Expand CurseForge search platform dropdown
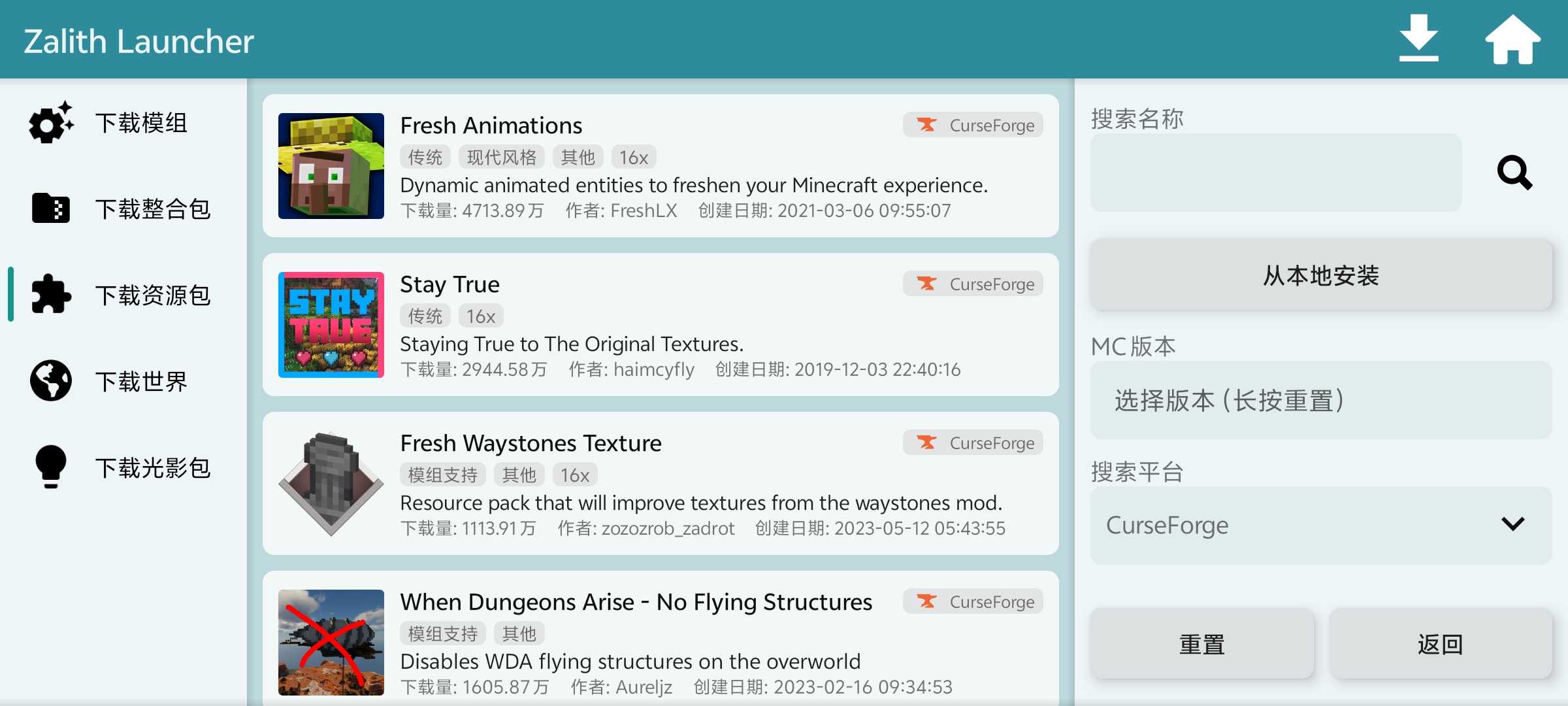Screen dimensions: 1568x706 tap(1321, 525)
